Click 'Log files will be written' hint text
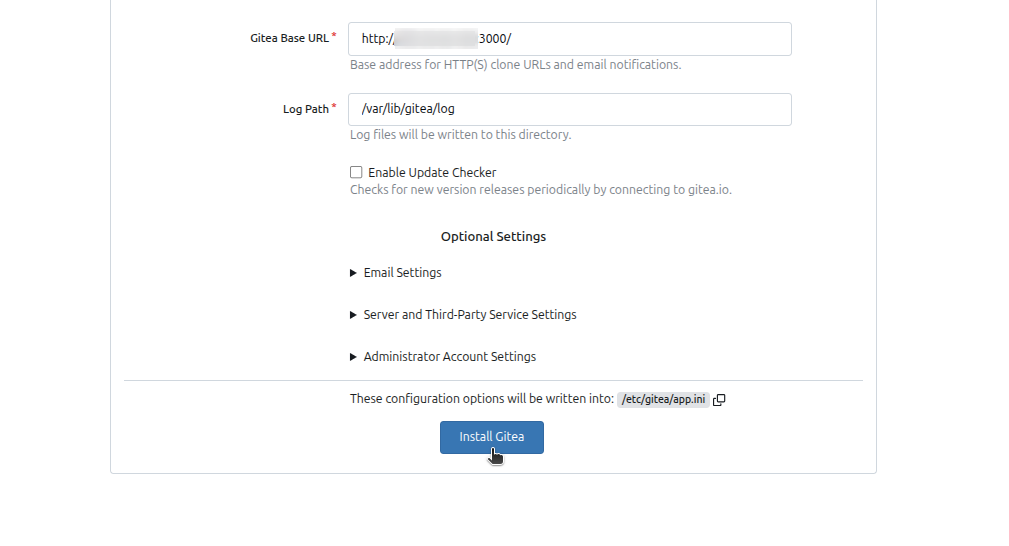This screenshot has height=546, width=1009. click(461, 135)
